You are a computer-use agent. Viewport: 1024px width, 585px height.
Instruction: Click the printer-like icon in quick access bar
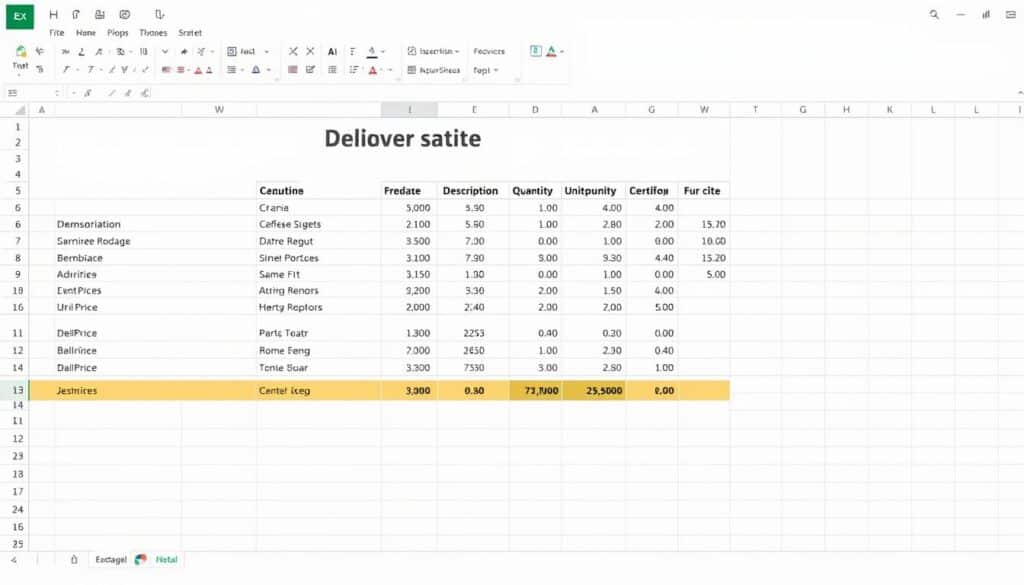pos(99,14)
